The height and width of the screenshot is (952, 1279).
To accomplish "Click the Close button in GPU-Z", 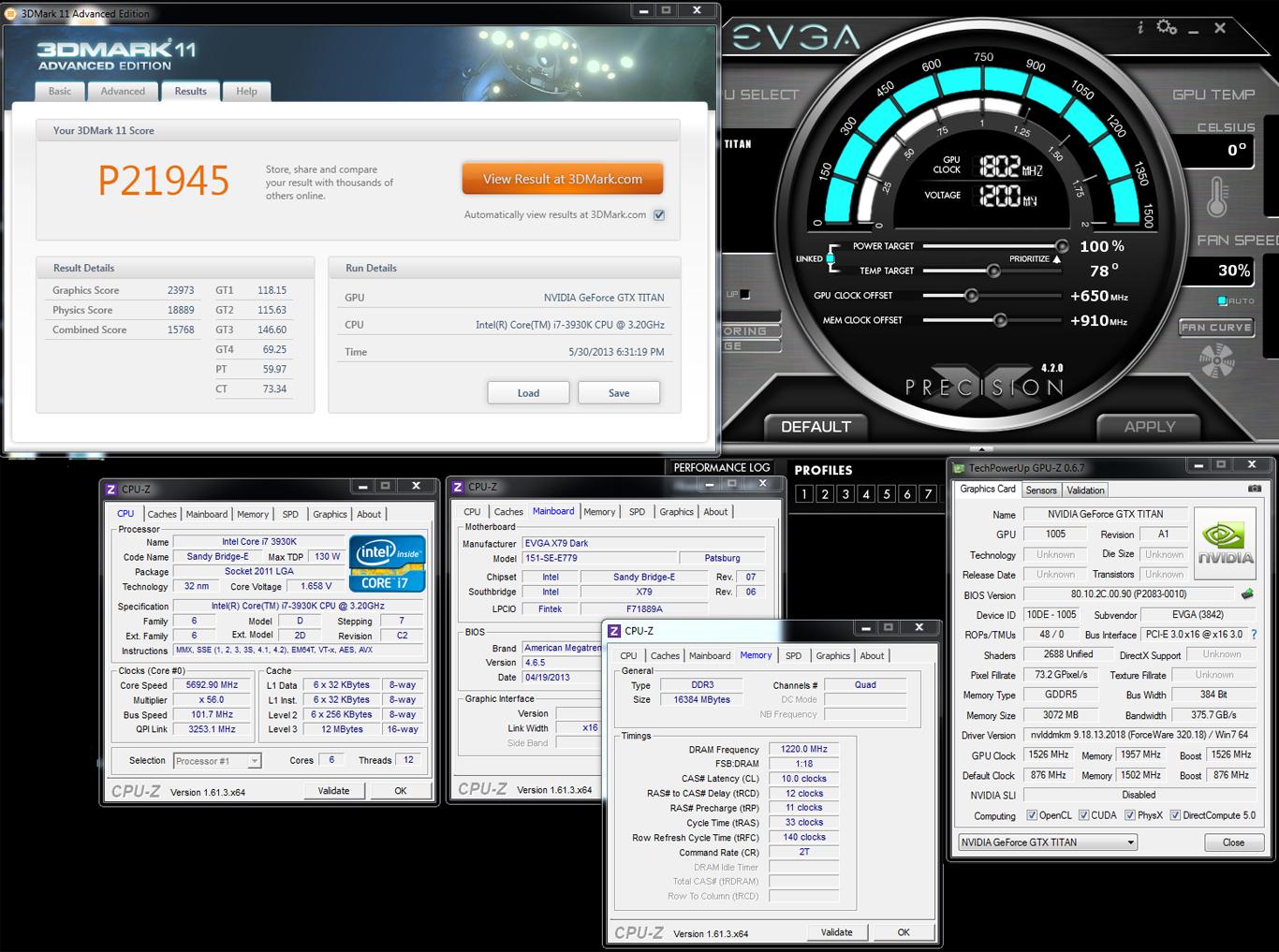I will pyautogui.click(x=1234, y=842).
